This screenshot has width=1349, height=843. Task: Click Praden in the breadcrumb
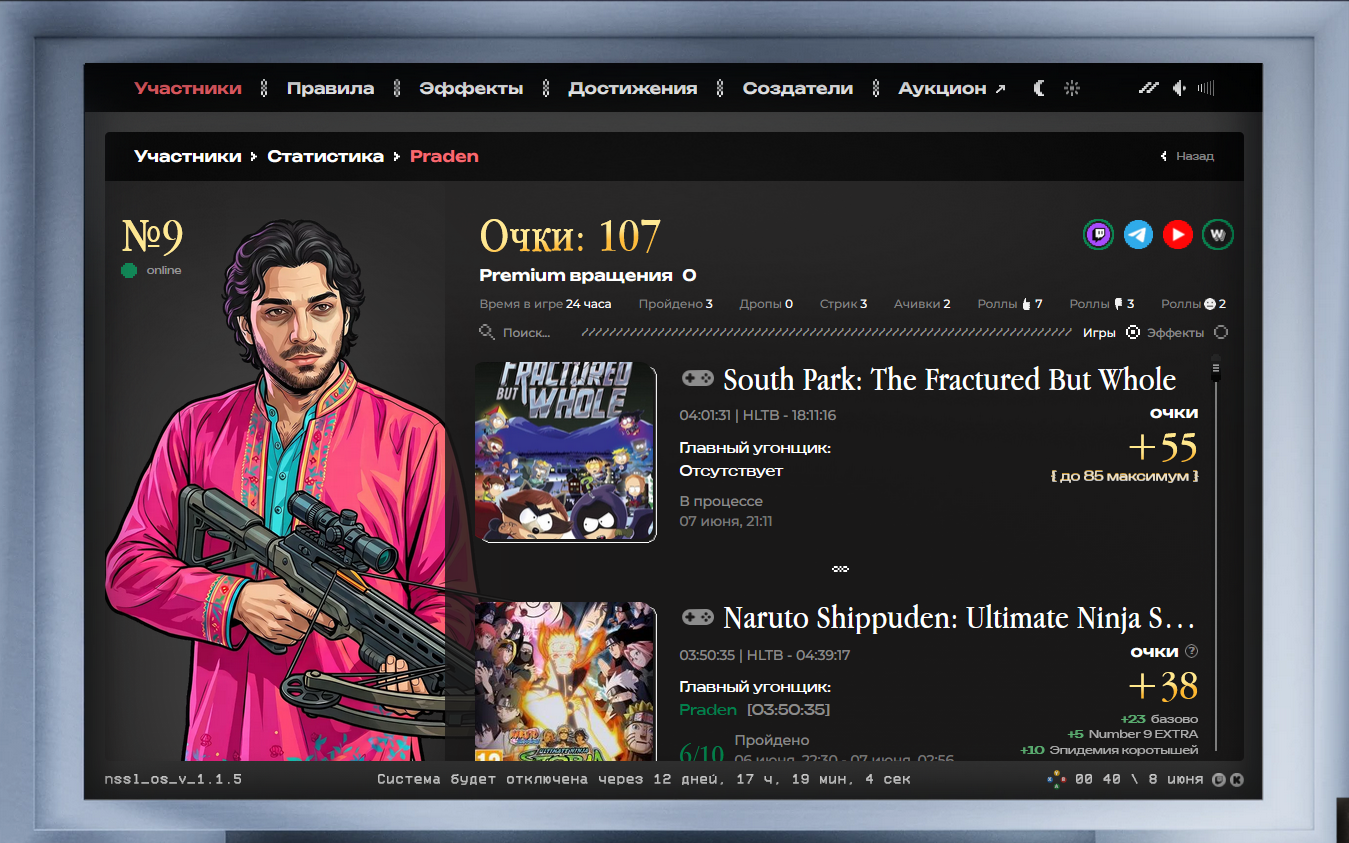point(444,156)
